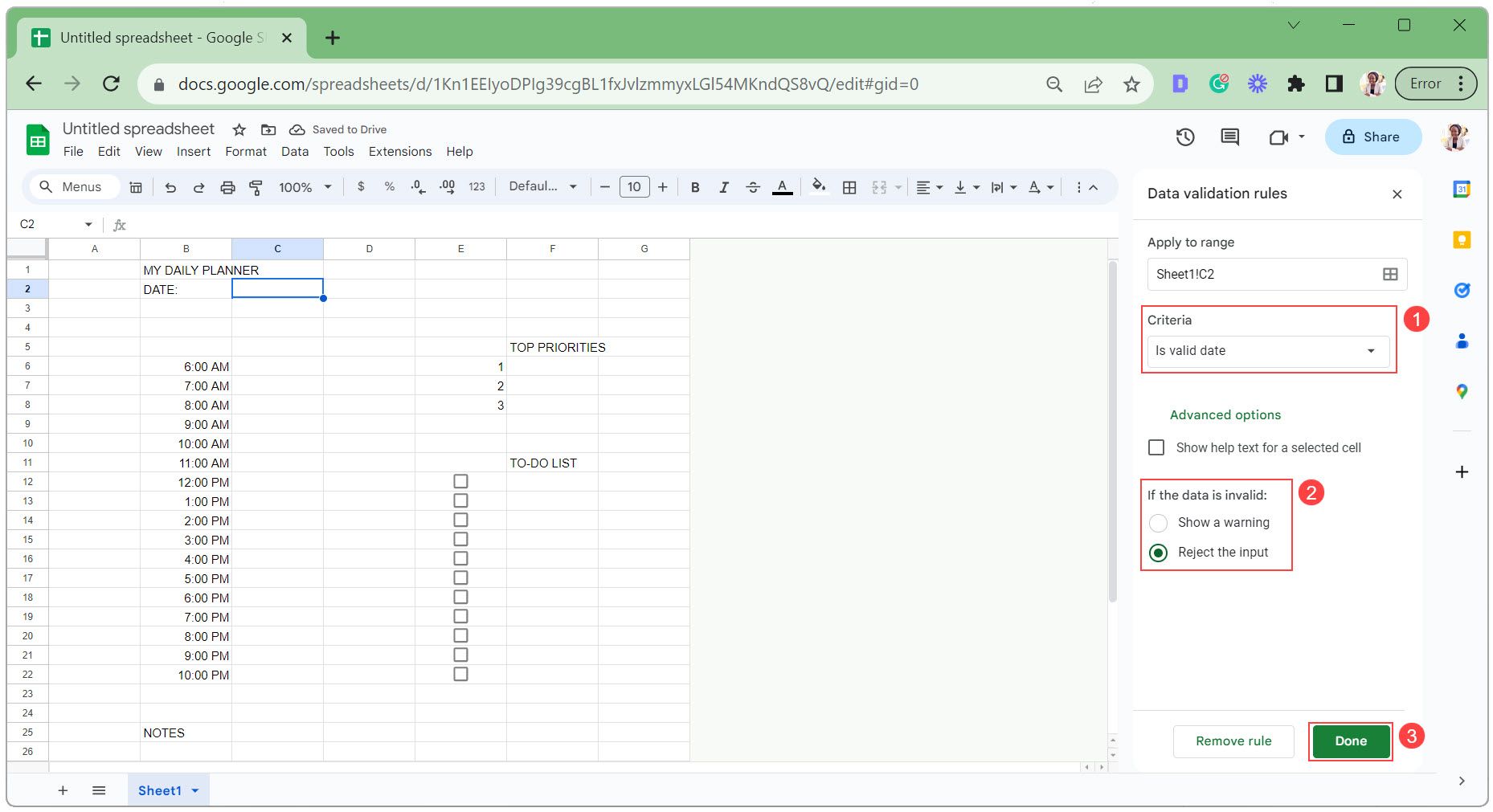Click the Done button
Screen dimensions: 1493x812
tap(1350, 741)
